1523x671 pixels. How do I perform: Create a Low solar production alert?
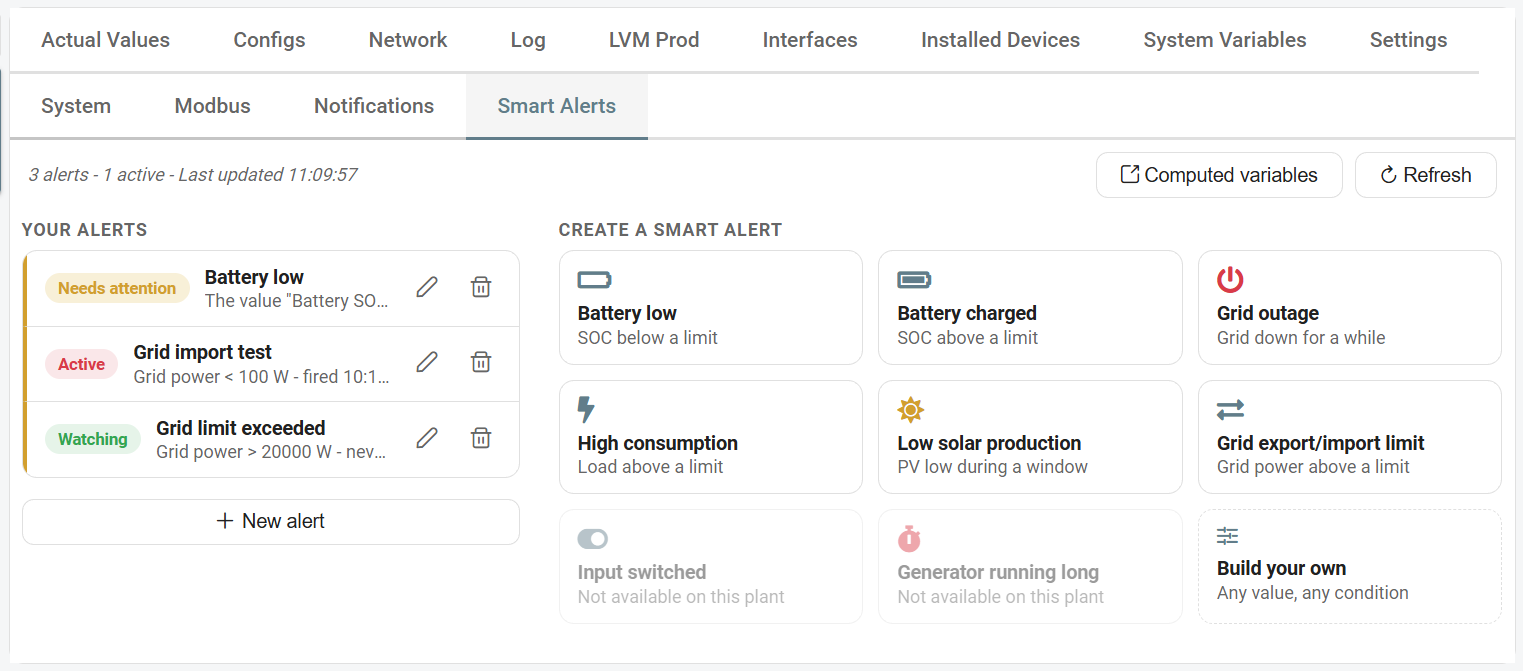pyautogui.click(x=1030, y=437)
